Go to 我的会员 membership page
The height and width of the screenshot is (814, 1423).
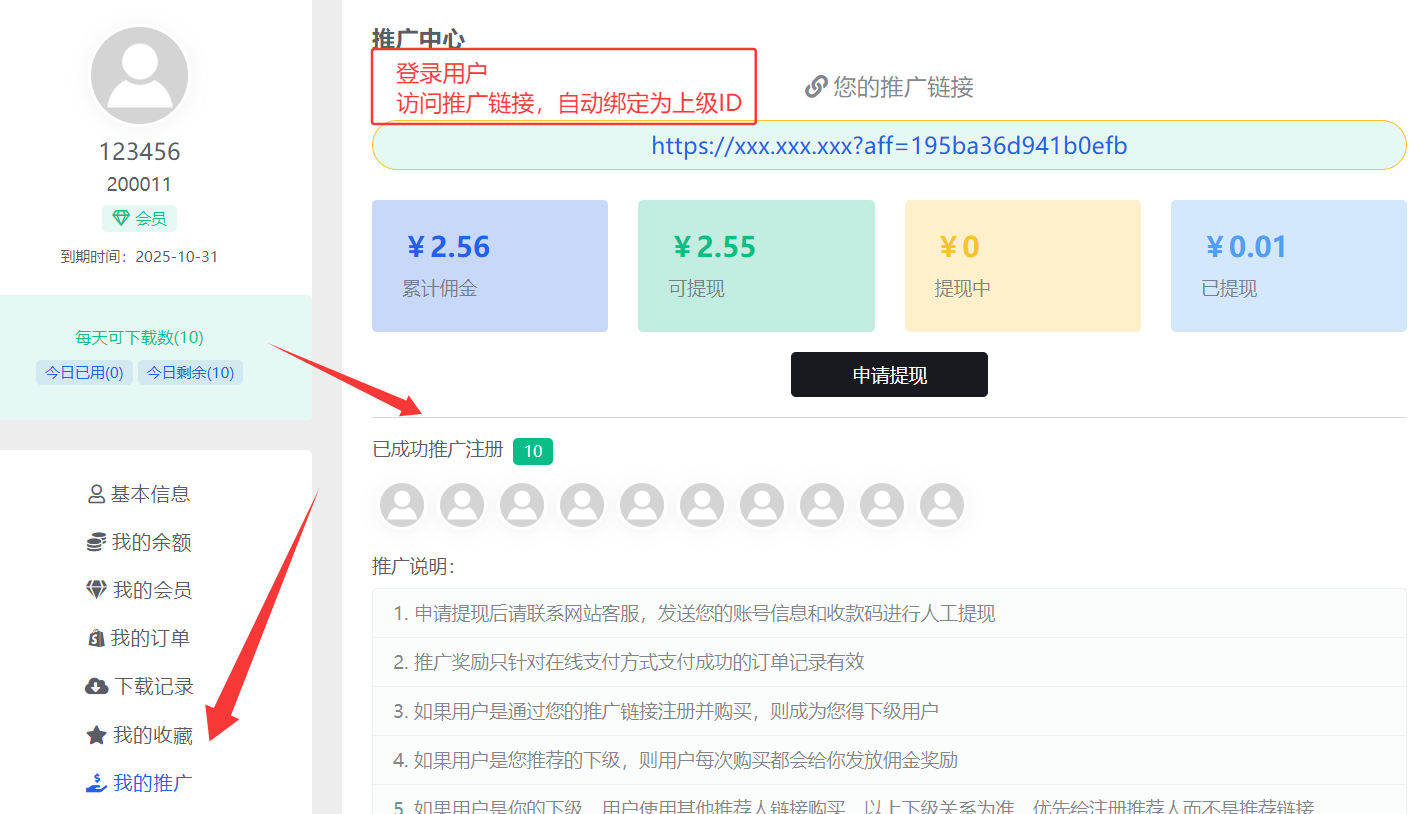pos(139,590)
